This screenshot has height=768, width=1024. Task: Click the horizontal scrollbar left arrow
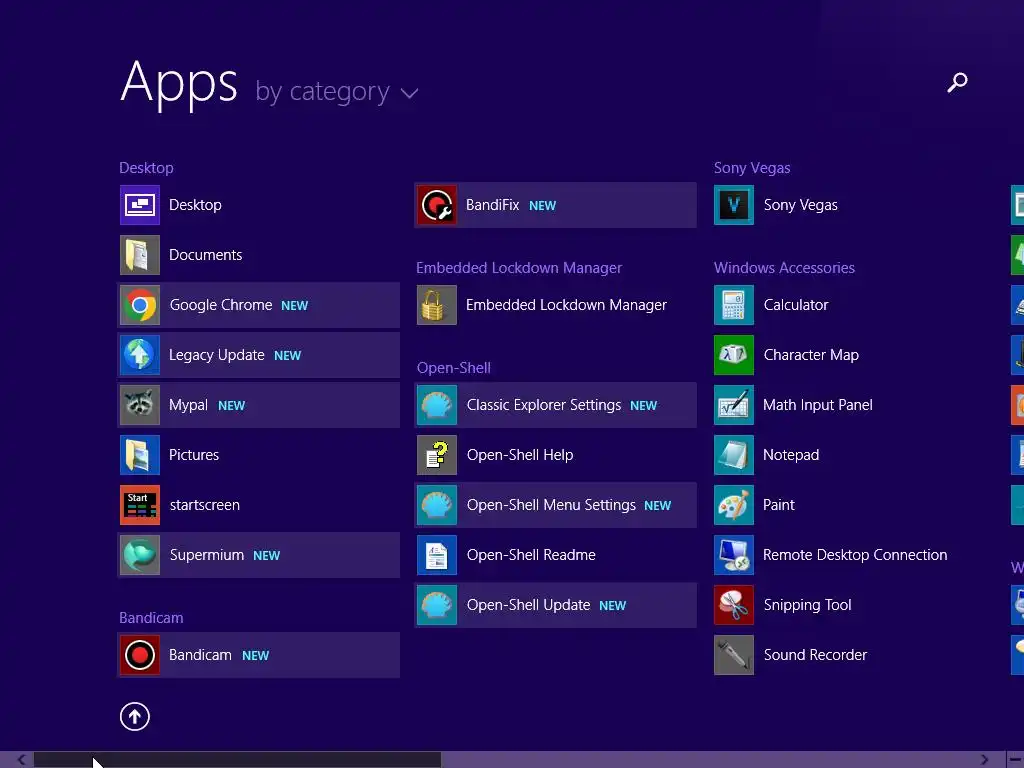(22, 760)
